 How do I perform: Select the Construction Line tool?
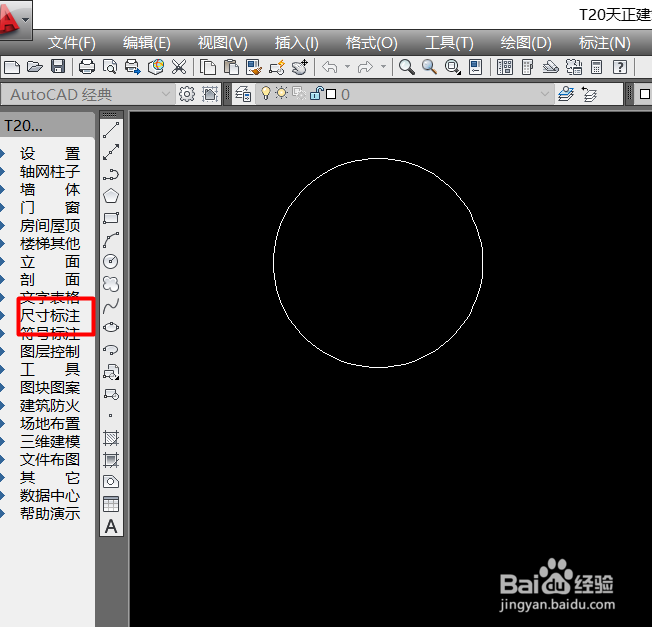111,152
